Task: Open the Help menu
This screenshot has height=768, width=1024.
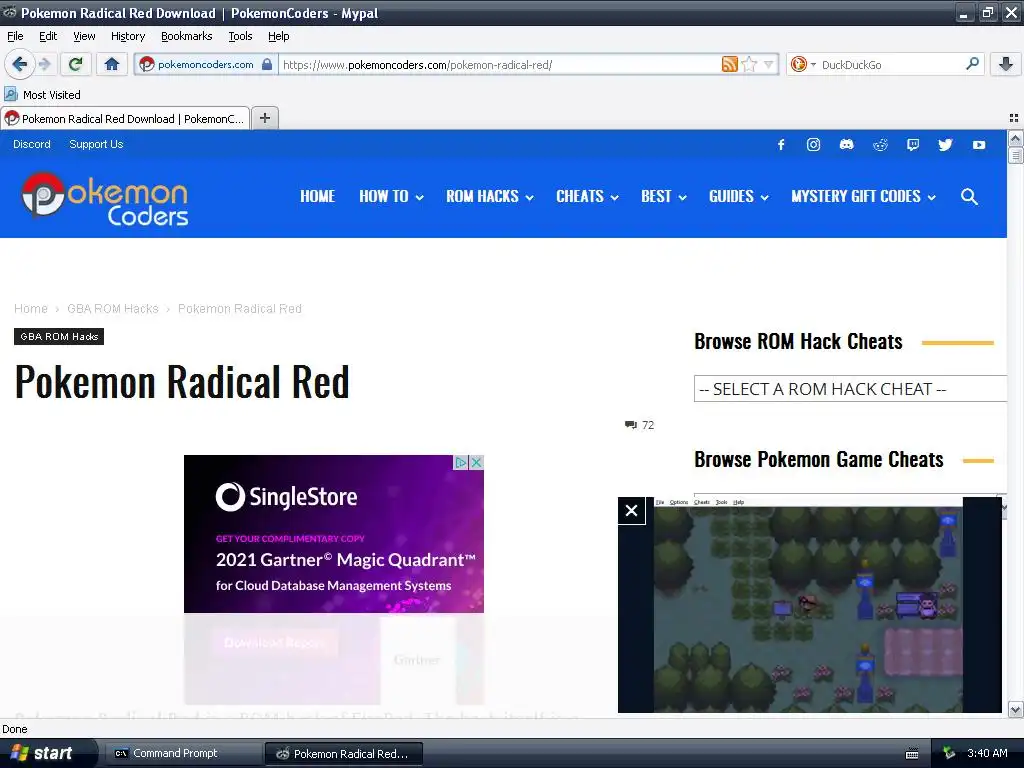Action: [x=278, y=36]
